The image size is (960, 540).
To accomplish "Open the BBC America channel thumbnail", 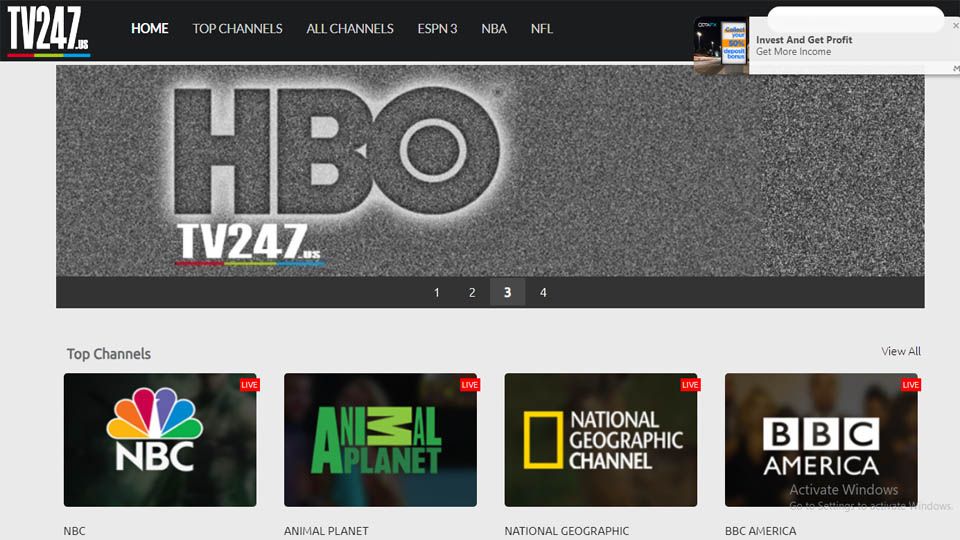I will click(x=821, y=440).
